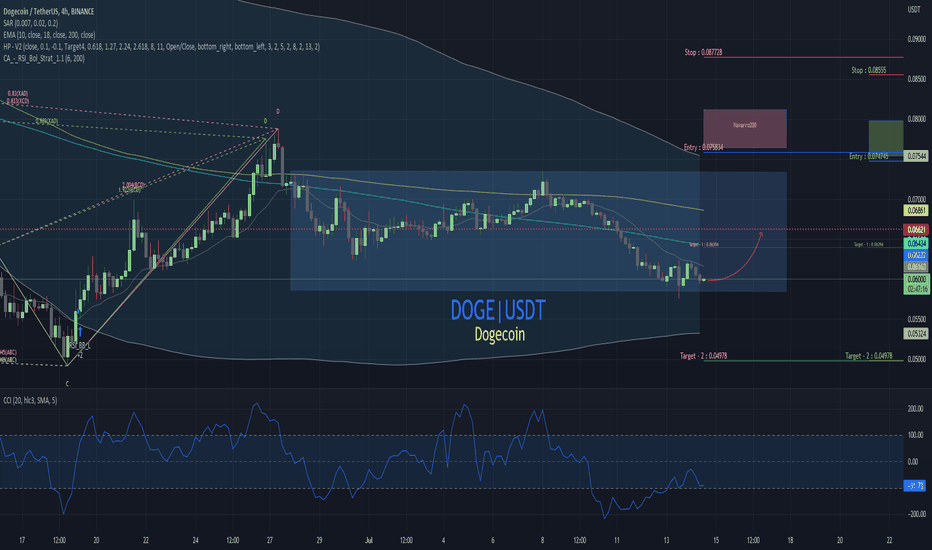Viewport: 932px width, 550px height.
Task: Click the RSI_BB_L strategy signal label
Action: pyautogui.click(x=80, y=345)
